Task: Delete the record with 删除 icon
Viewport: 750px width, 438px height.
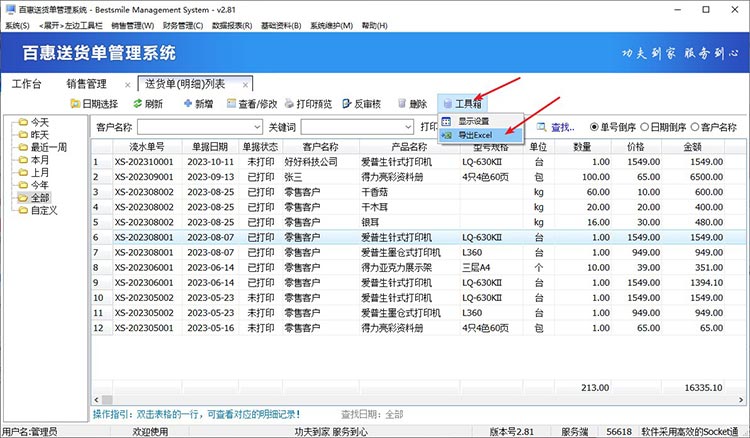Action: [x=402, y=104]
